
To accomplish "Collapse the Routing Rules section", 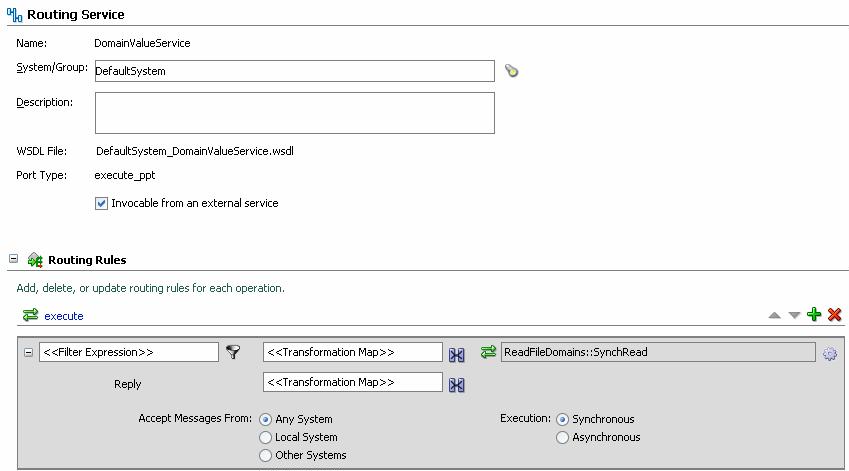I will coord(13,259).
